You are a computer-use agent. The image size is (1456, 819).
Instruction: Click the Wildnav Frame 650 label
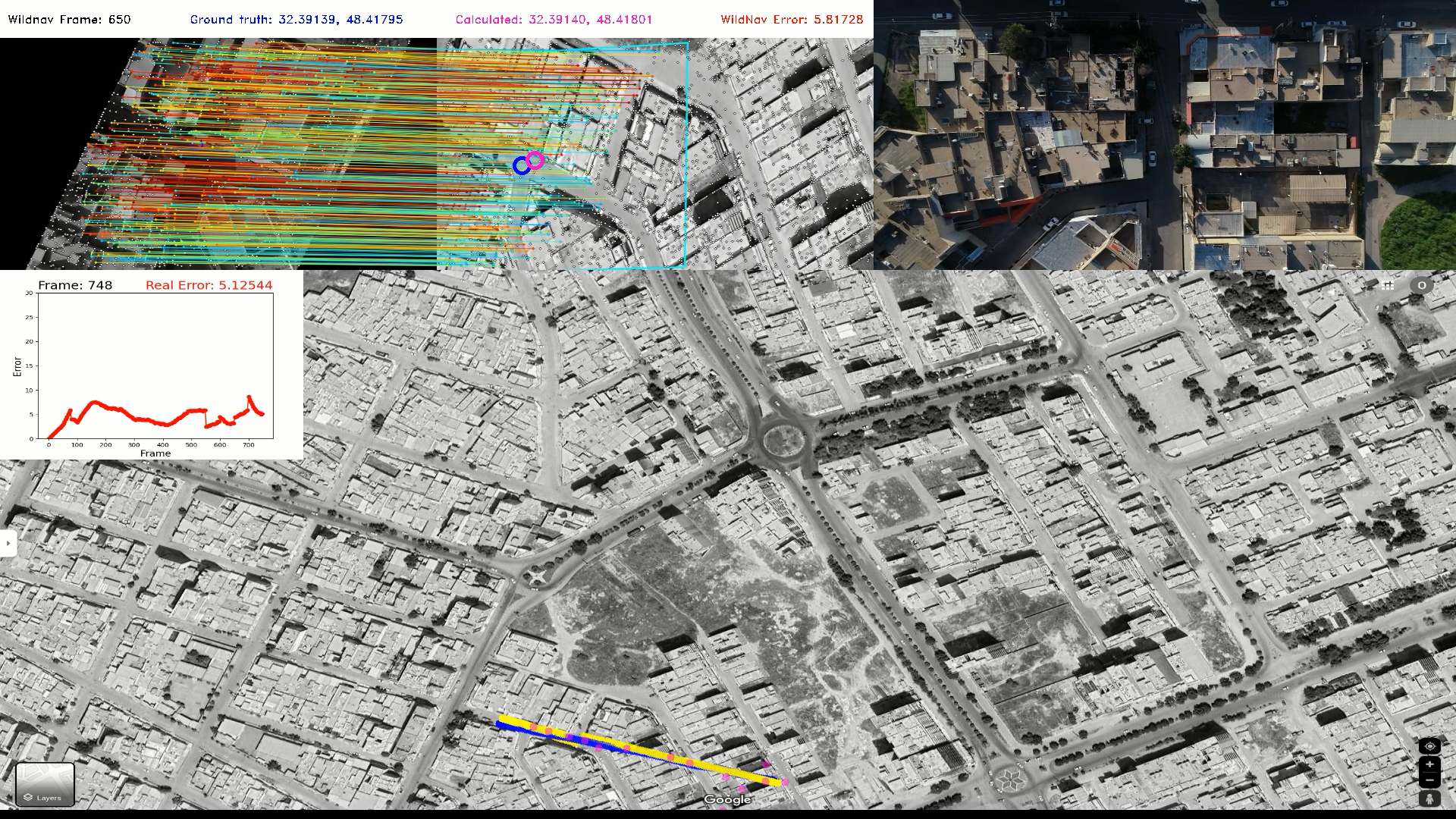pyautogui.click(x=70, y=20)
